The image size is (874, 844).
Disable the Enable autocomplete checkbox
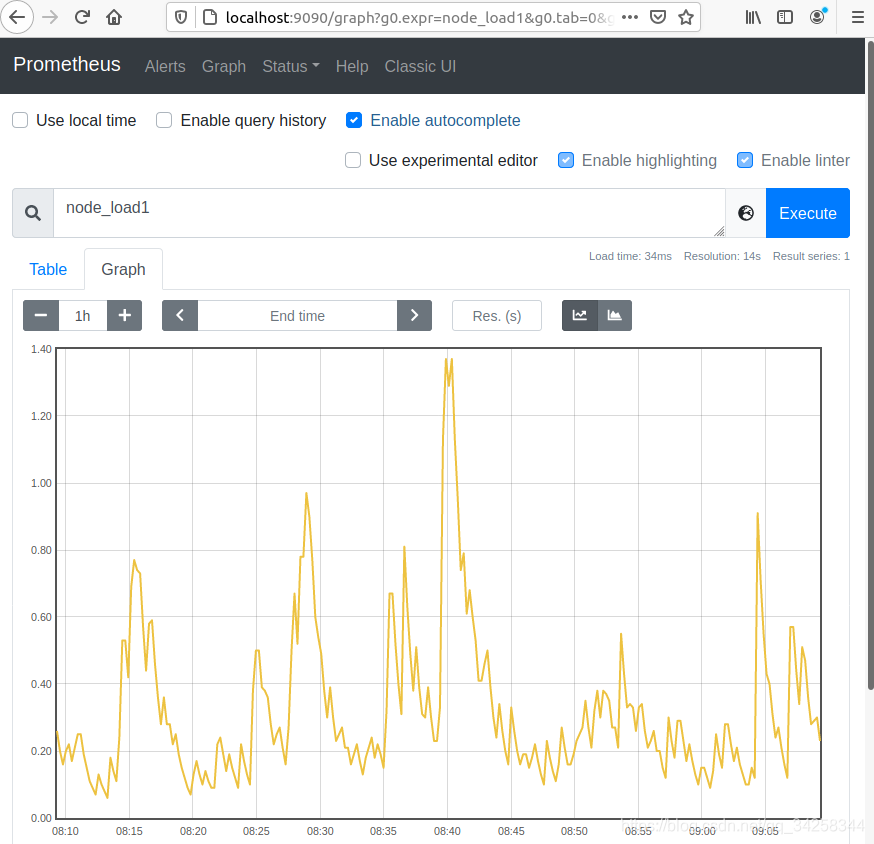354,120
